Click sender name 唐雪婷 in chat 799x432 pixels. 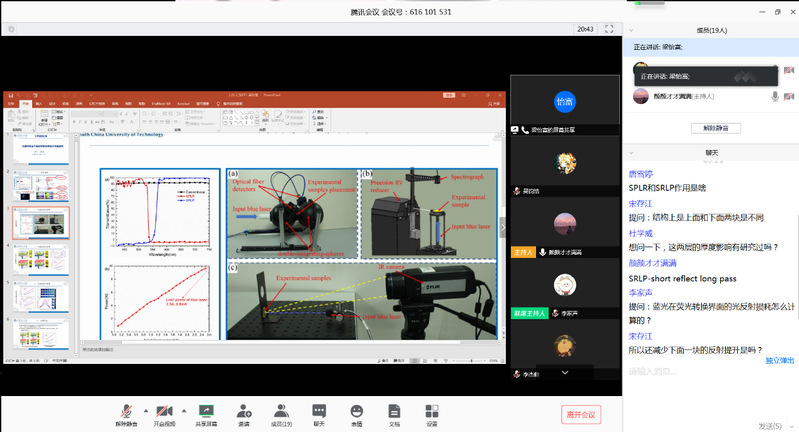point(641,174)
